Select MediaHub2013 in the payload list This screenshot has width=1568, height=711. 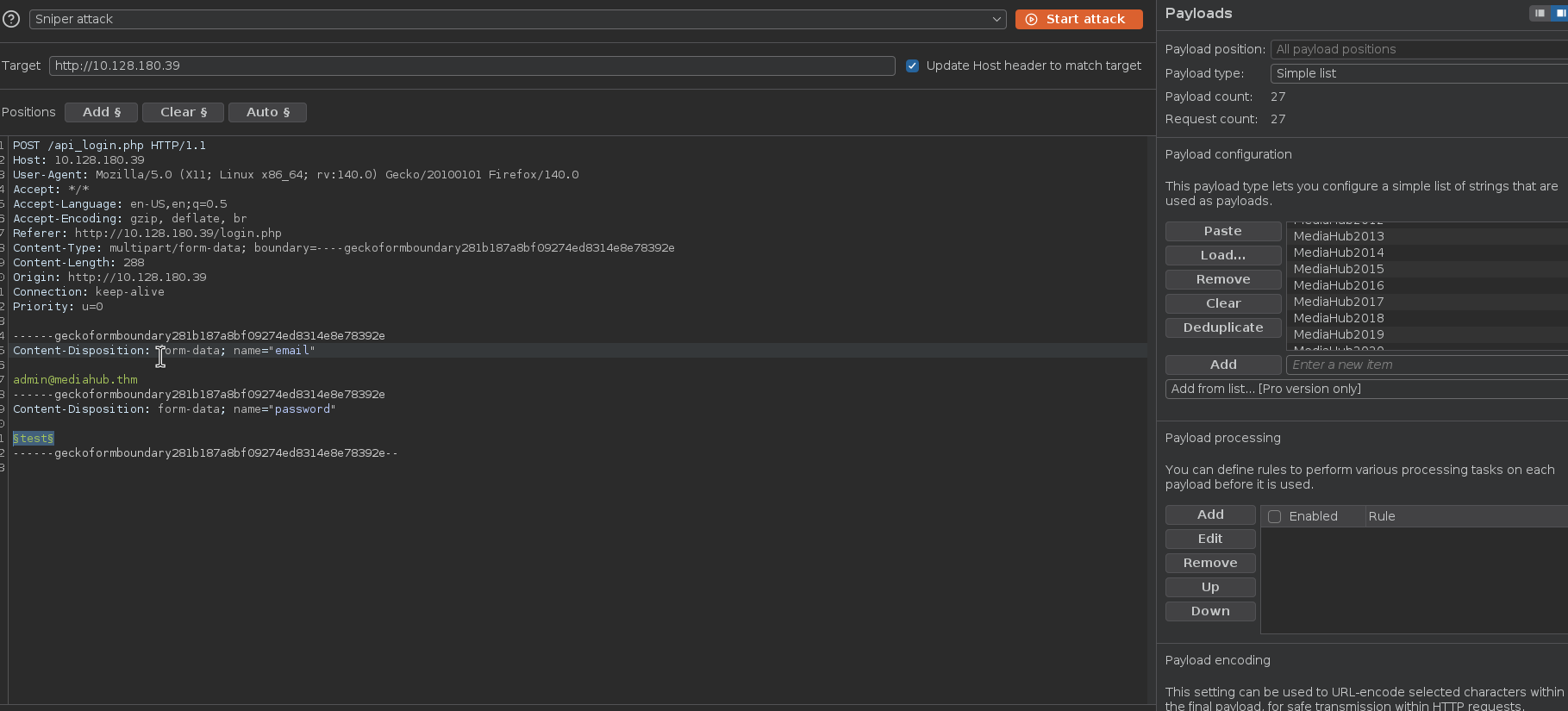(1427, 236)
